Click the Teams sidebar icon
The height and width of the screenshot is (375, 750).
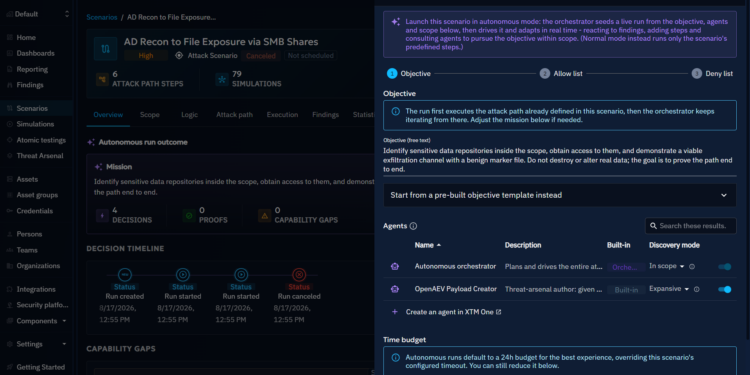[x=10, y=250]
